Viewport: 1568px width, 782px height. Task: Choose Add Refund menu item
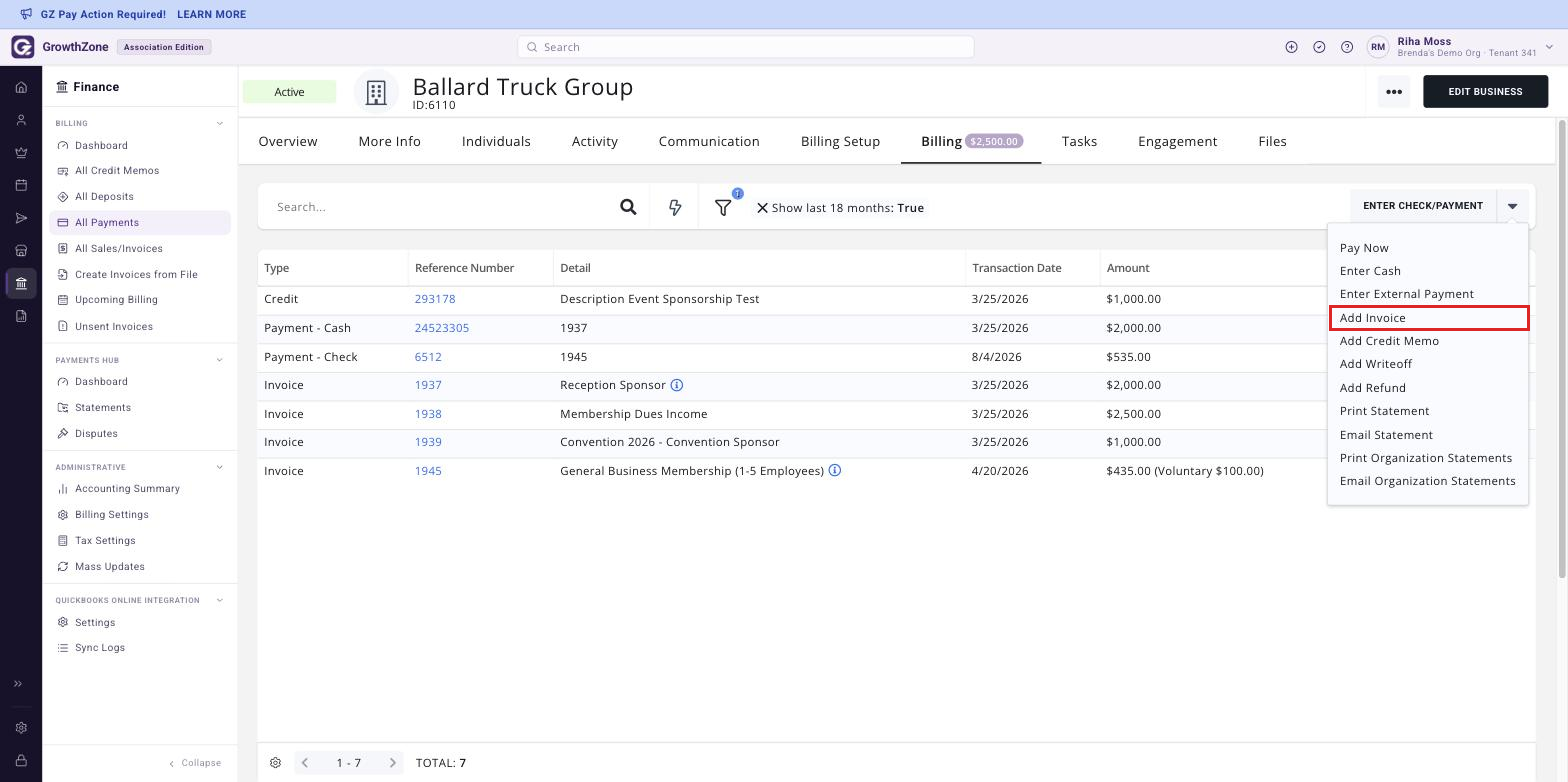1373,388
